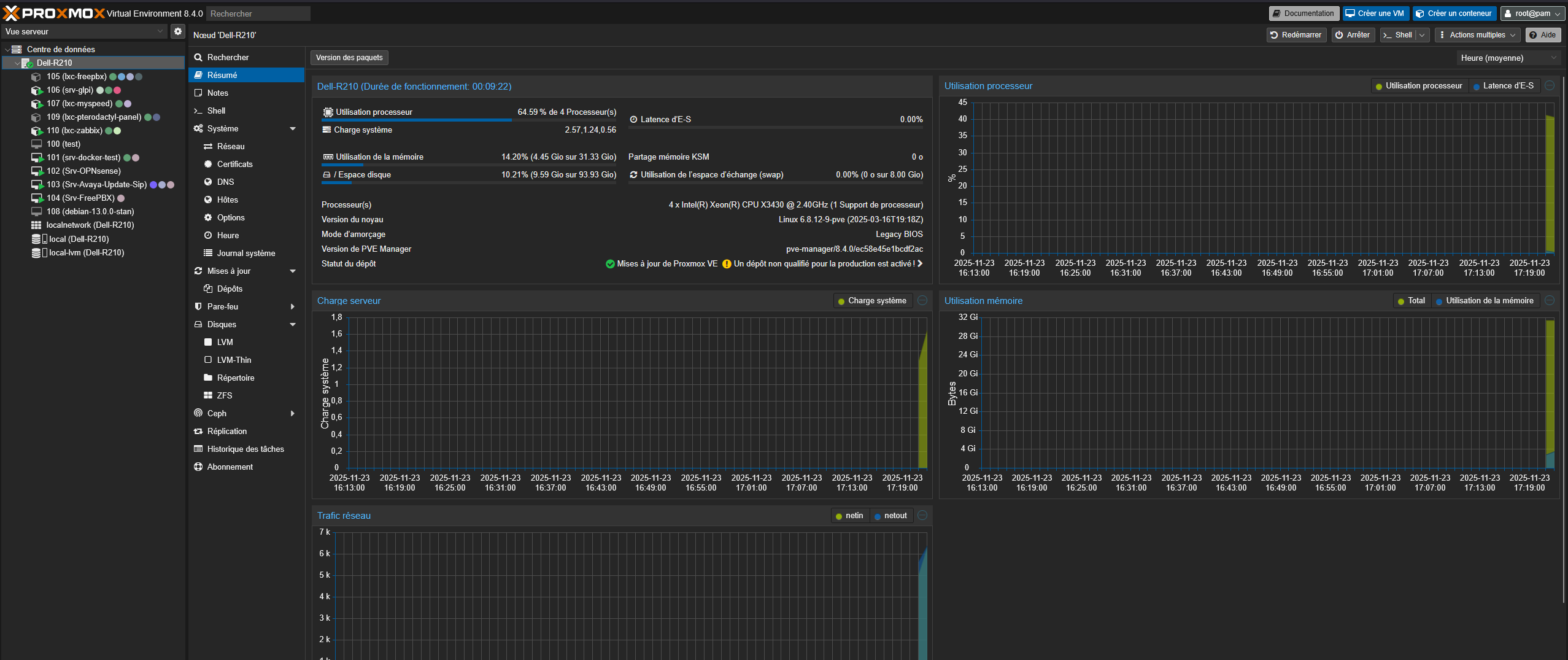The width and height of the screenshot is (1568, 660).
Task: Open the LVM-Thin menu item
Action: 247,360
